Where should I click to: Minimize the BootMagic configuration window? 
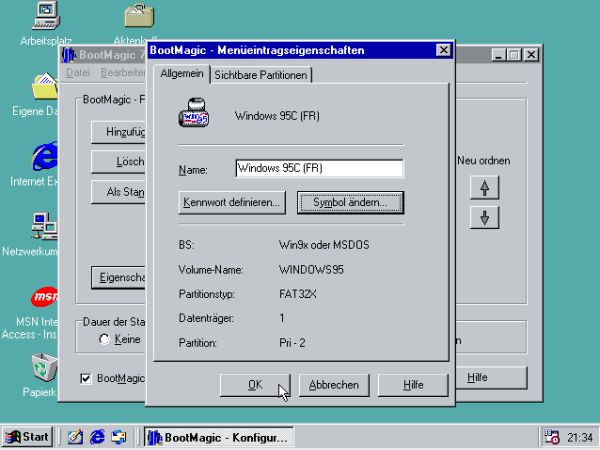pos(498,55)
